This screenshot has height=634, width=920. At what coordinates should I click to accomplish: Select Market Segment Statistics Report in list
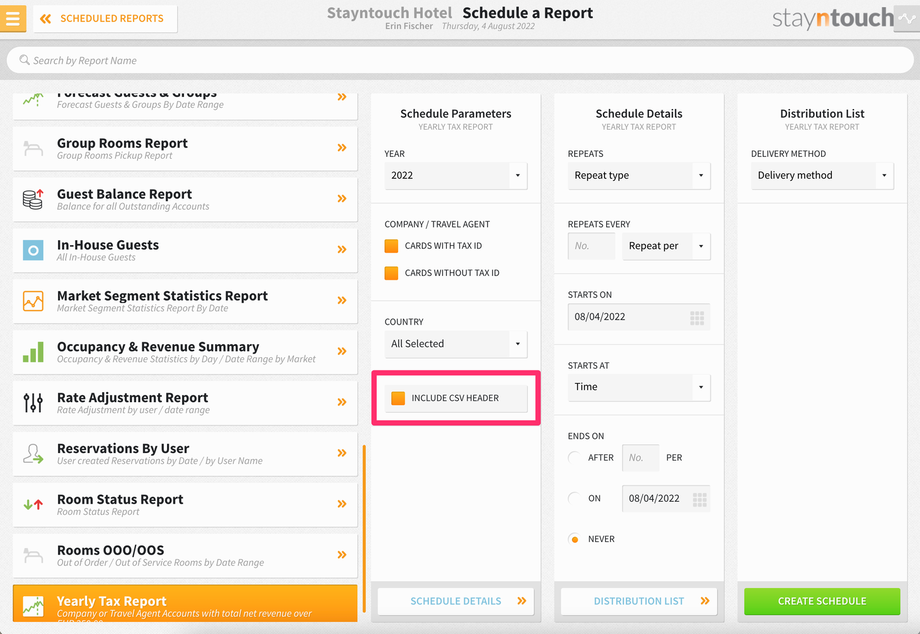(185, 301)
